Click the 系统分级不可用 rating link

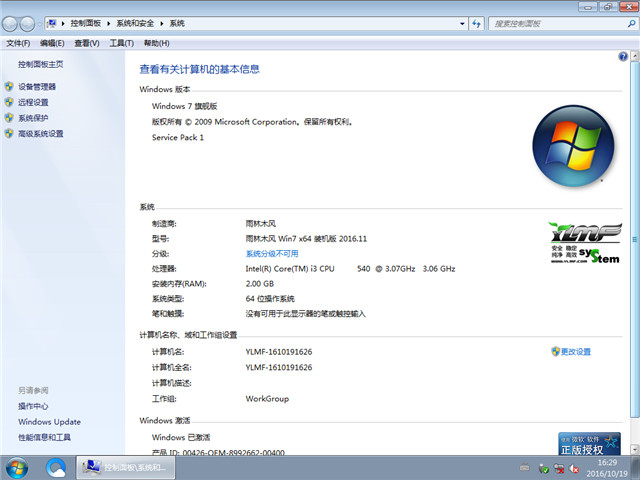tap(272, 254)
